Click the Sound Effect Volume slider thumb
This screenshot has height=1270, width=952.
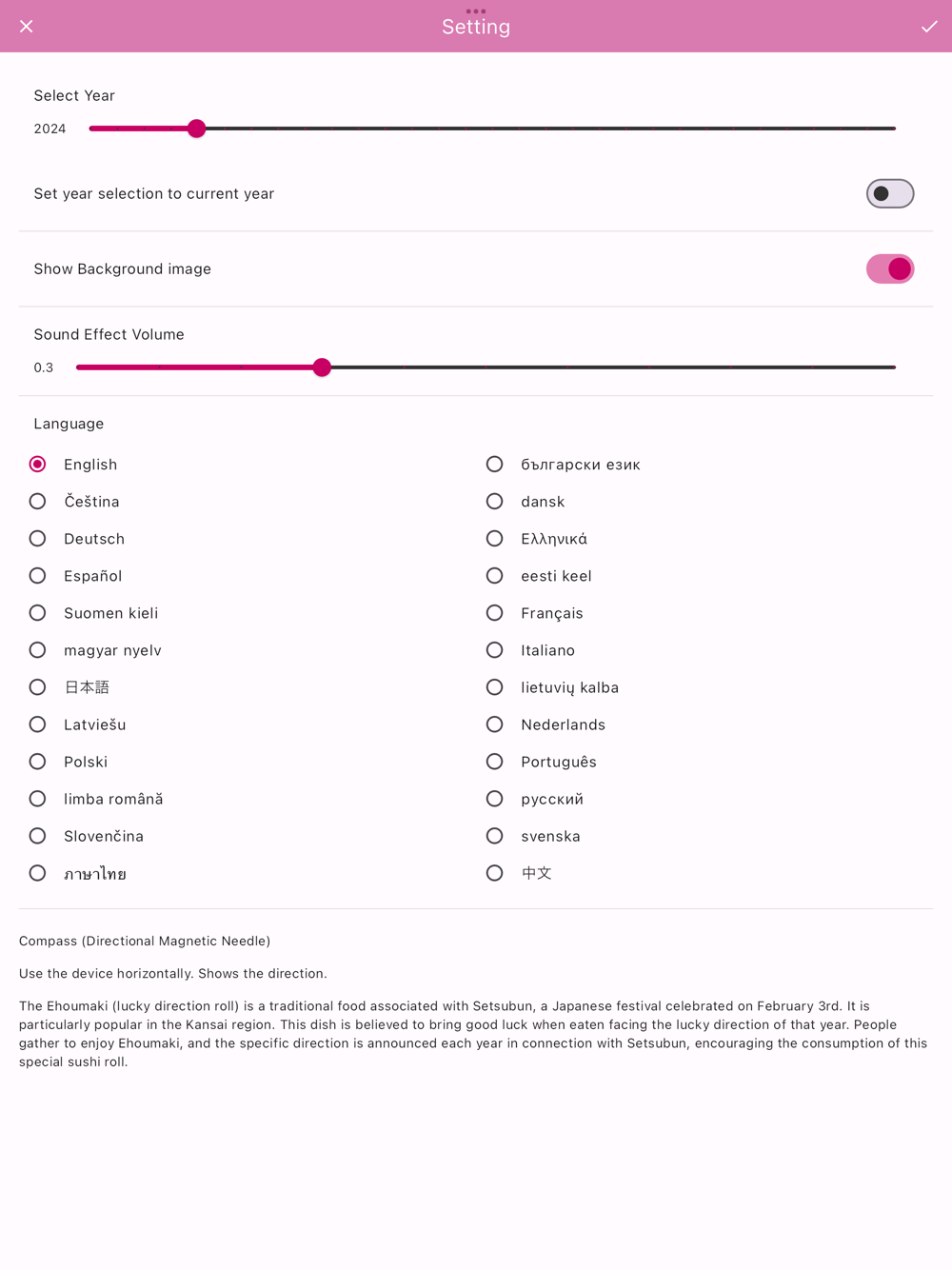coord(322,367)
